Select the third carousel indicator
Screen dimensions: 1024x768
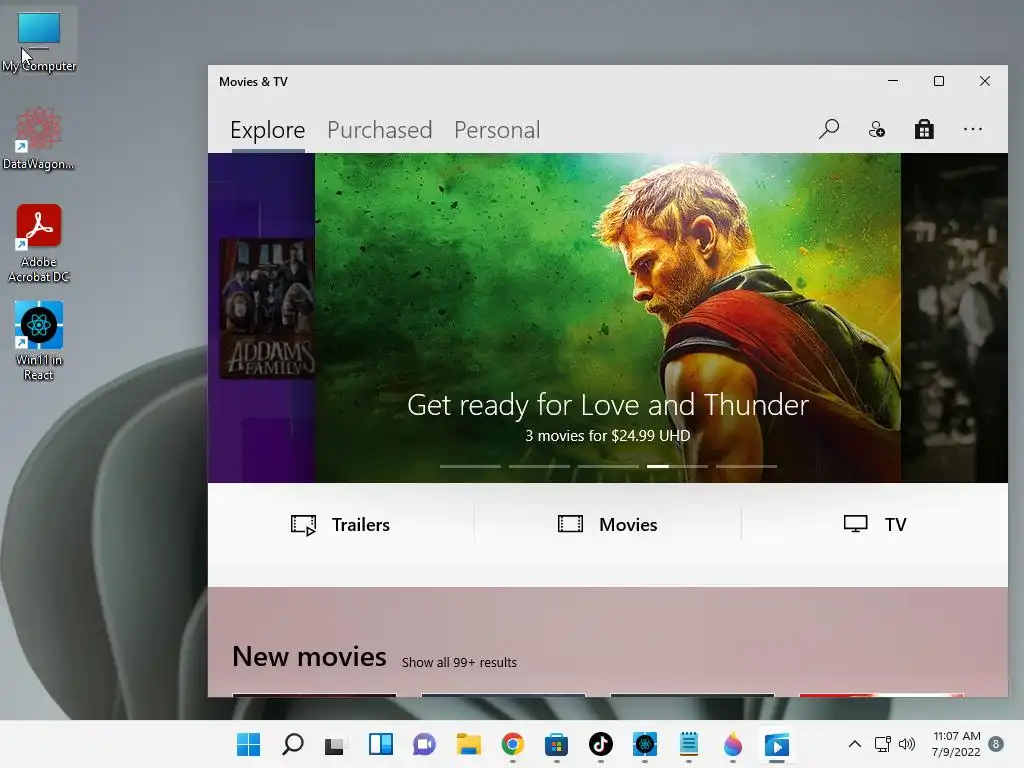(x=608, y=466)
